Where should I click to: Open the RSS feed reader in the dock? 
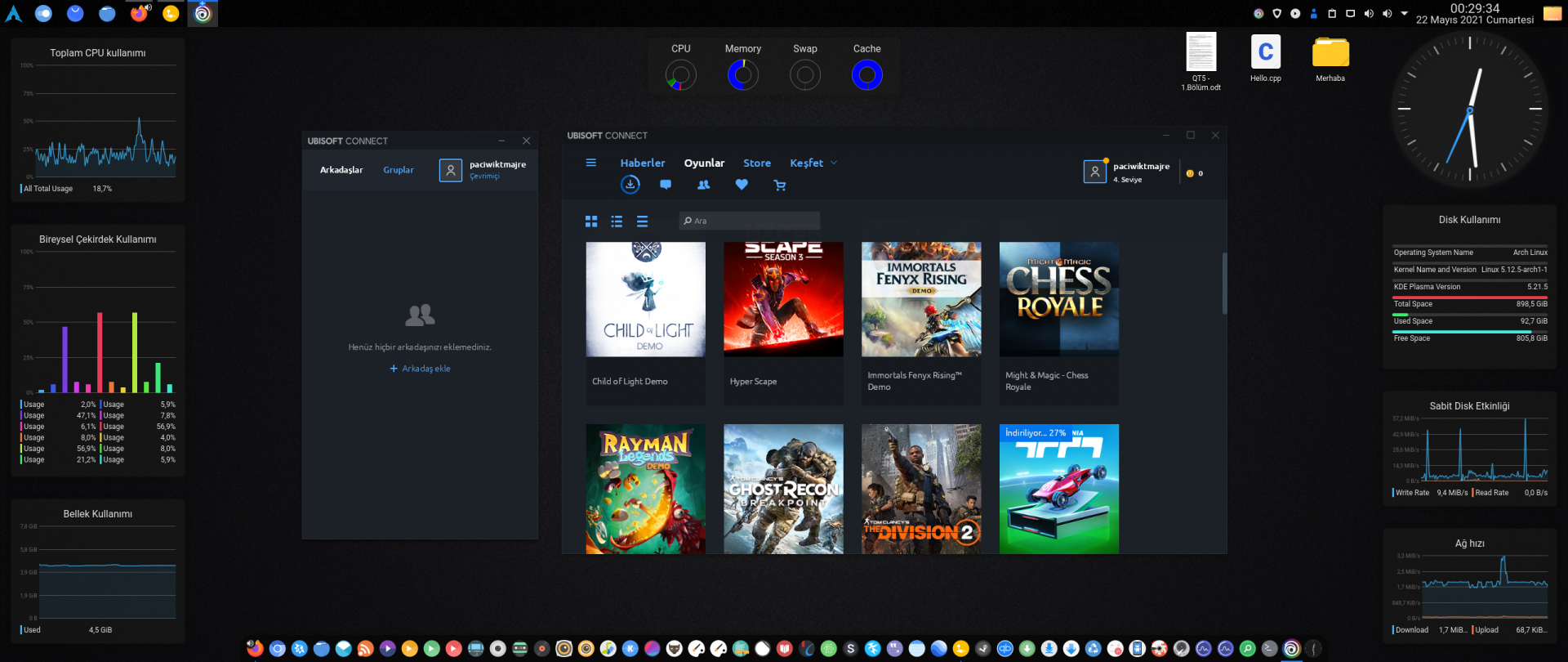[x=366, y=649]
